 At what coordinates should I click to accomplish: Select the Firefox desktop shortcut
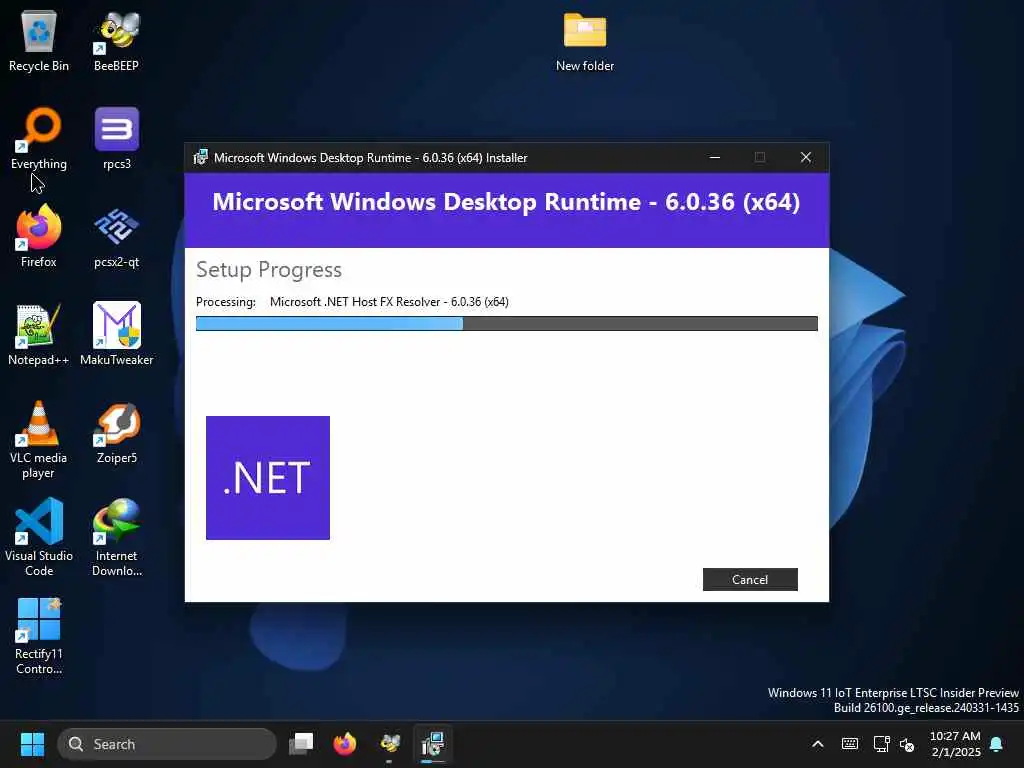click(x=39, y=237)
